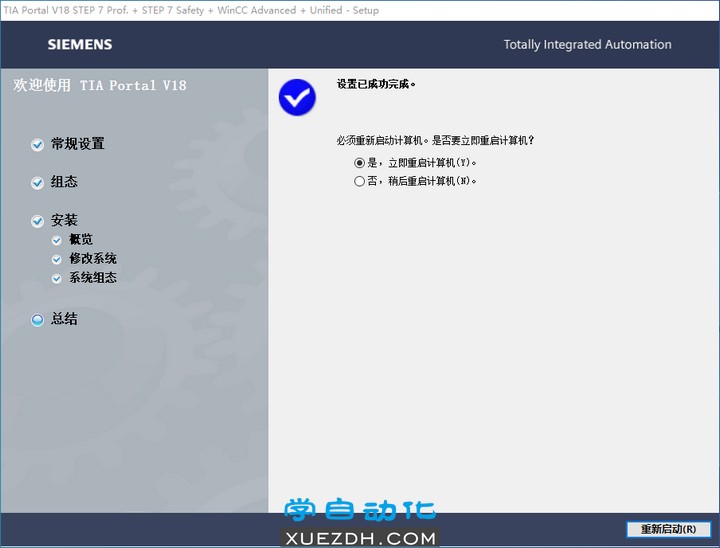Select 概览 sub-step label
The image size is (720, 548).
coord(81,239)
